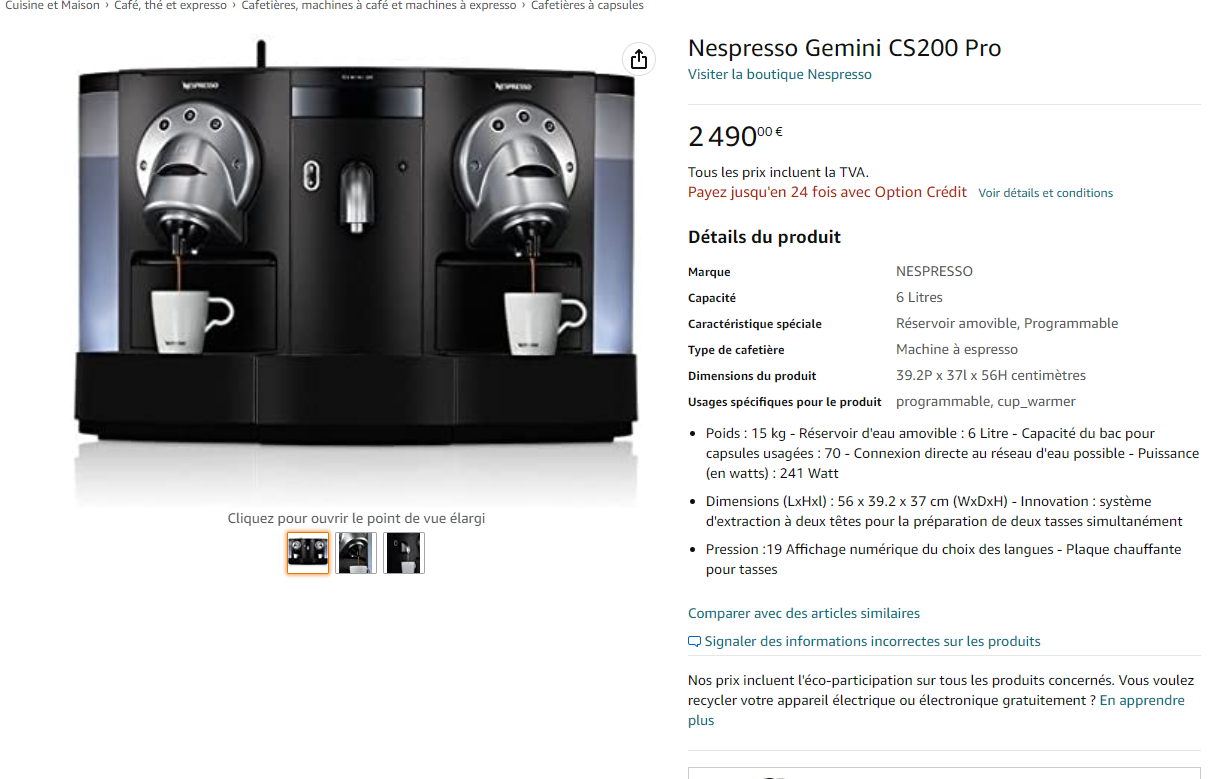Open the Cuisine et Maison breadcrumb
This screenshot has height=779, width=1218.
52,6
